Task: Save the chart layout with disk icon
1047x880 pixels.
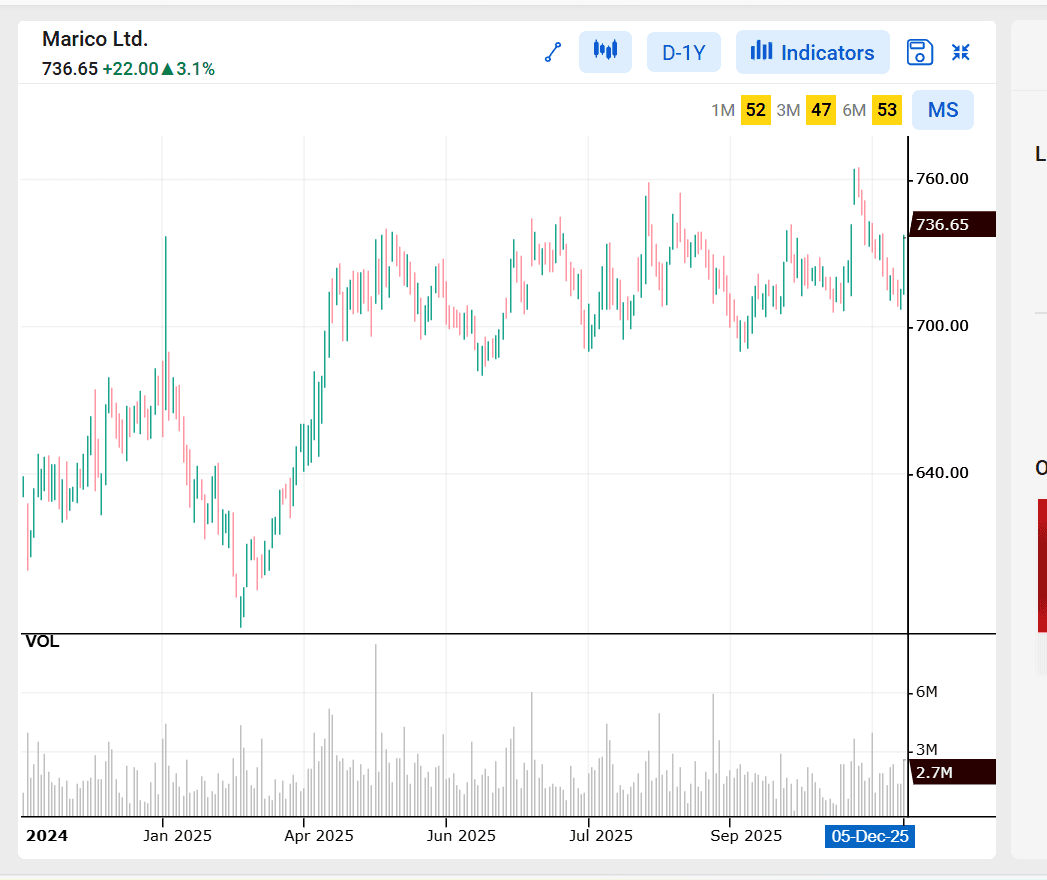Action: [919, 52]
